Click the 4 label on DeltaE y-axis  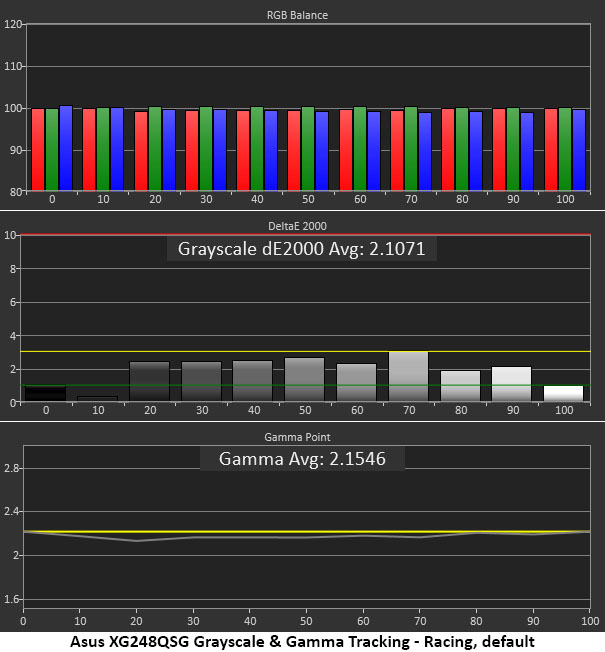[x=13, y=336]
